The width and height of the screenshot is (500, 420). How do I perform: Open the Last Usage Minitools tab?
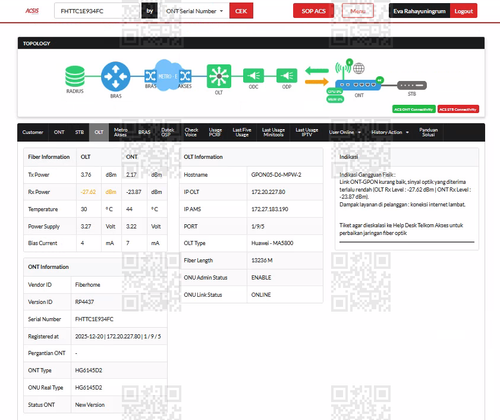click(273, 132)
